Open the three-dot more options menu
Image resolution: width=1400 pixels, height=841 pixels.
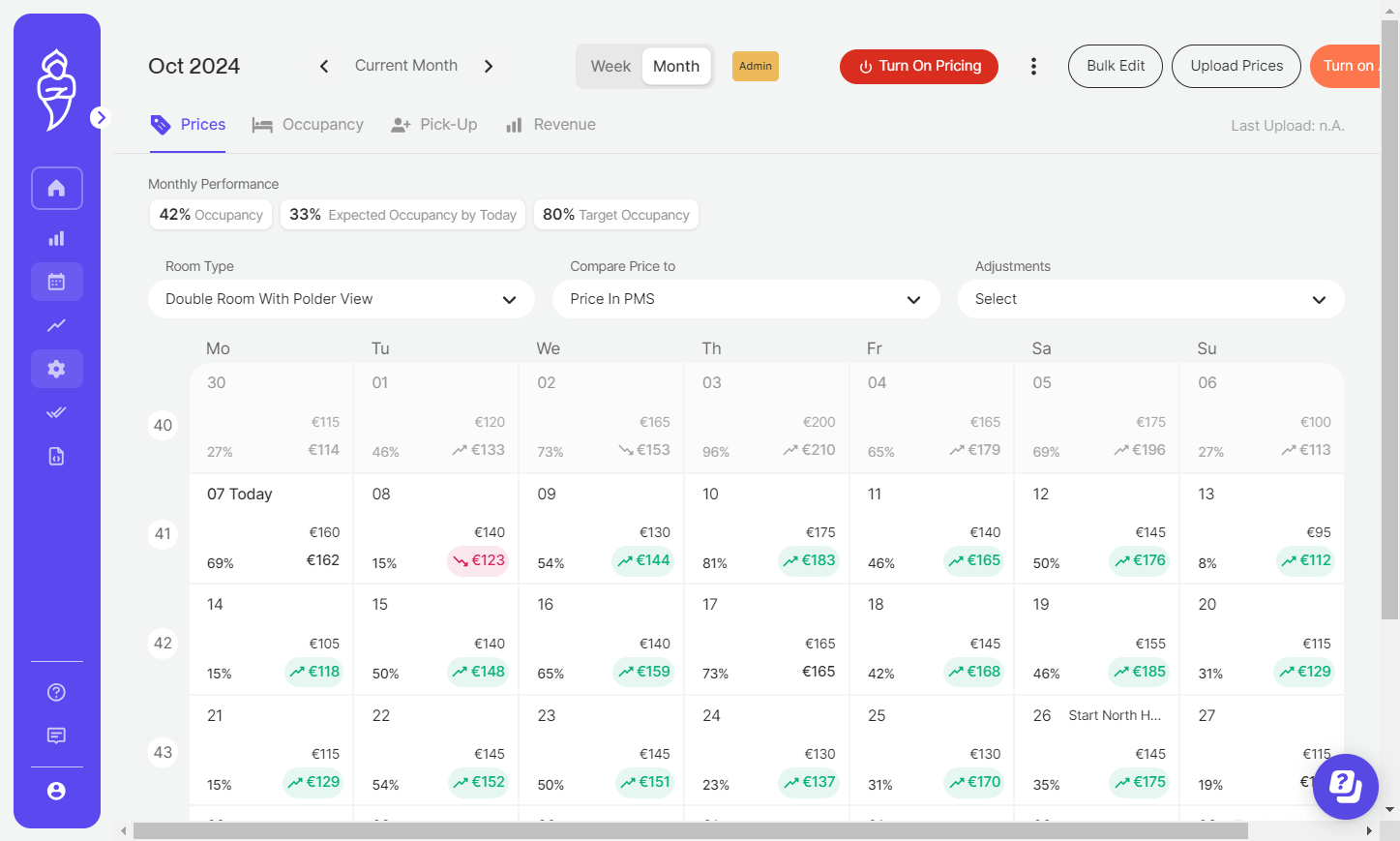(x=1033, y=66)
